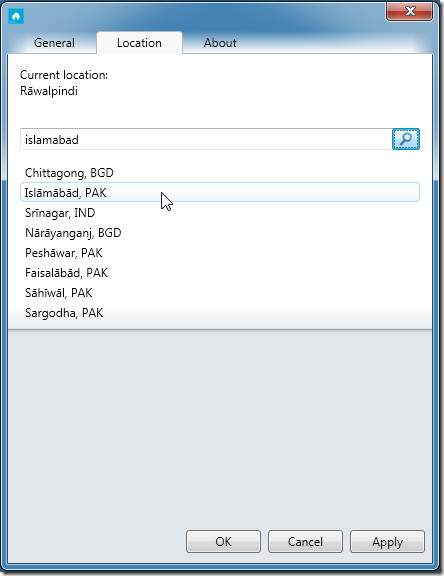444x576 pixels.
Task: Open the Location tab
Action: tap(139, 43)
